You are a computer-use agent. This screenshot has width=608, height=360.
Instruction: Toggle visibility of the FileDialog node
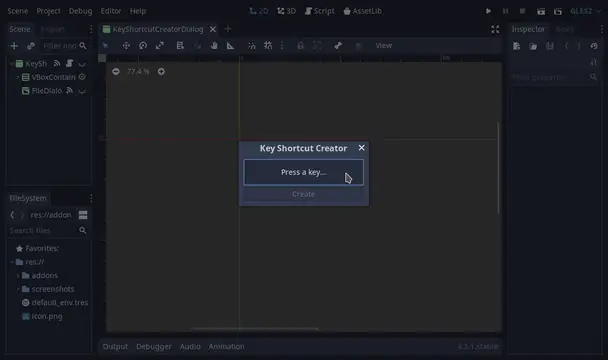(82, 91)
